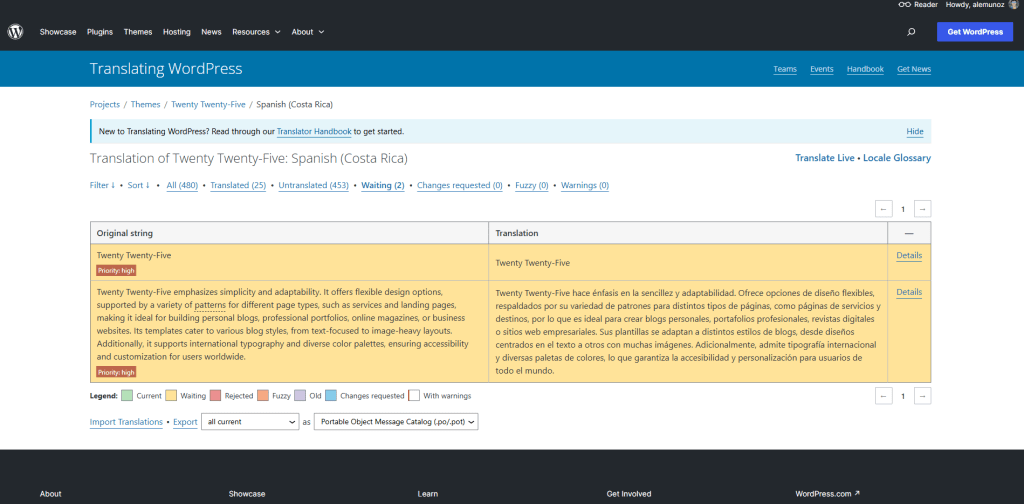Expand the About menu

308,32
